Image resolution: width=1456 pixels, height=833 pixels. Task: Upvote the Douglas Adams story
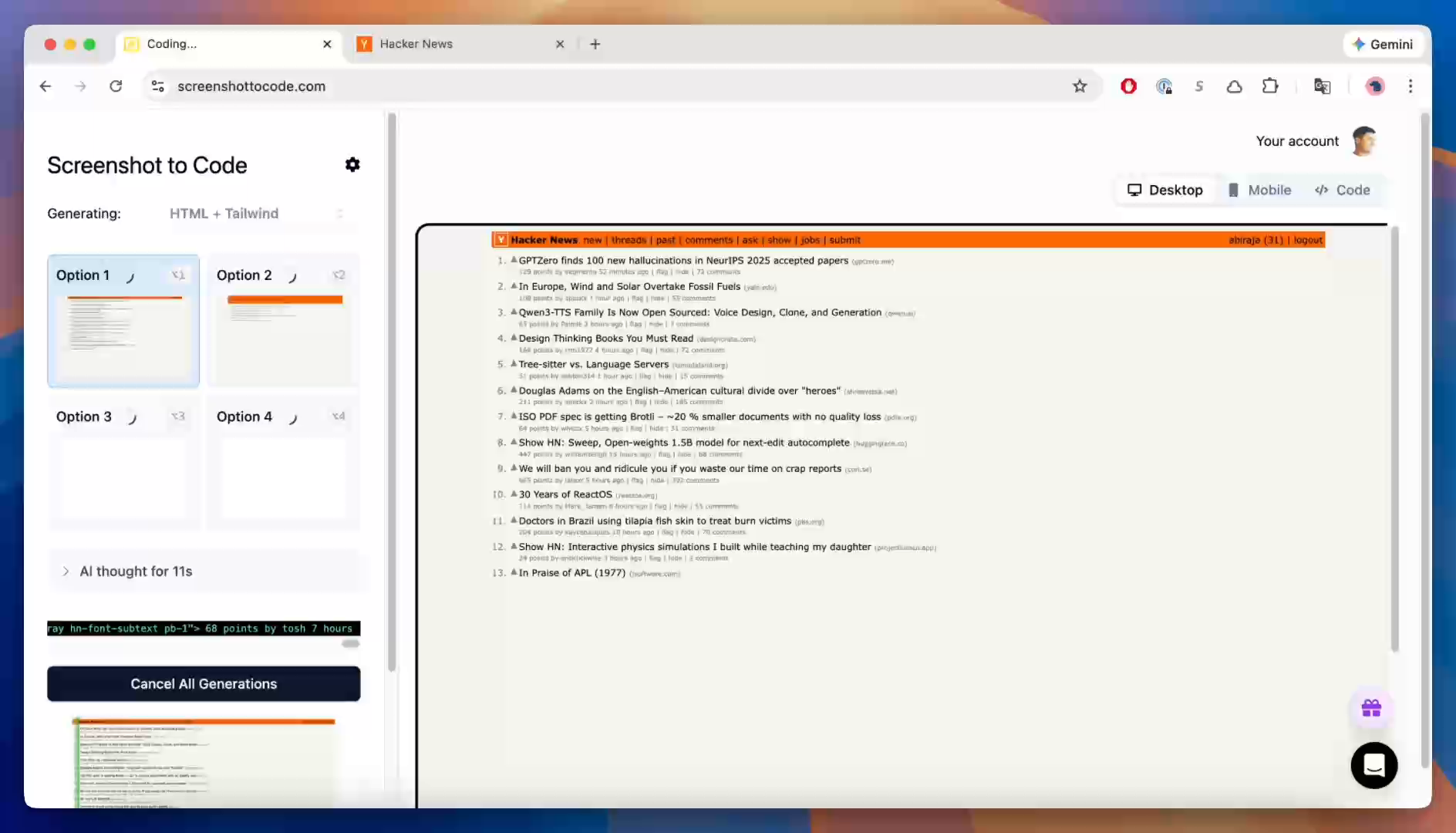514,390
